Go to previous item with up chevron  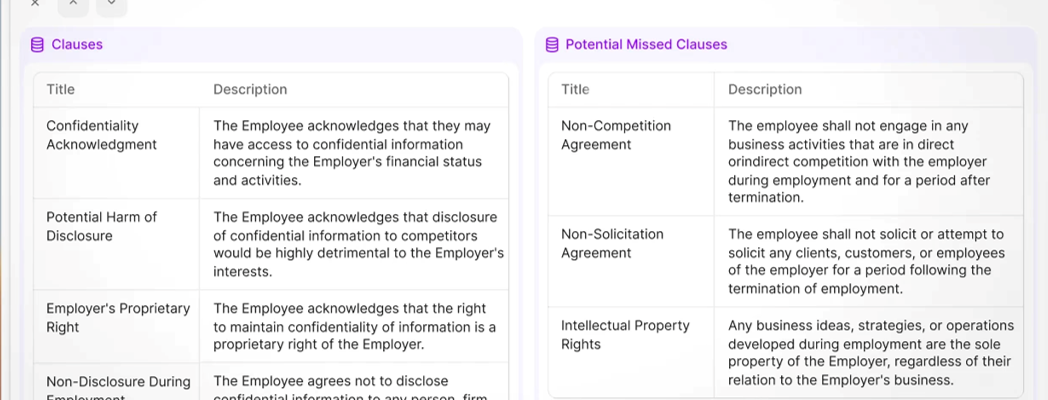click(x=73, y=3)
